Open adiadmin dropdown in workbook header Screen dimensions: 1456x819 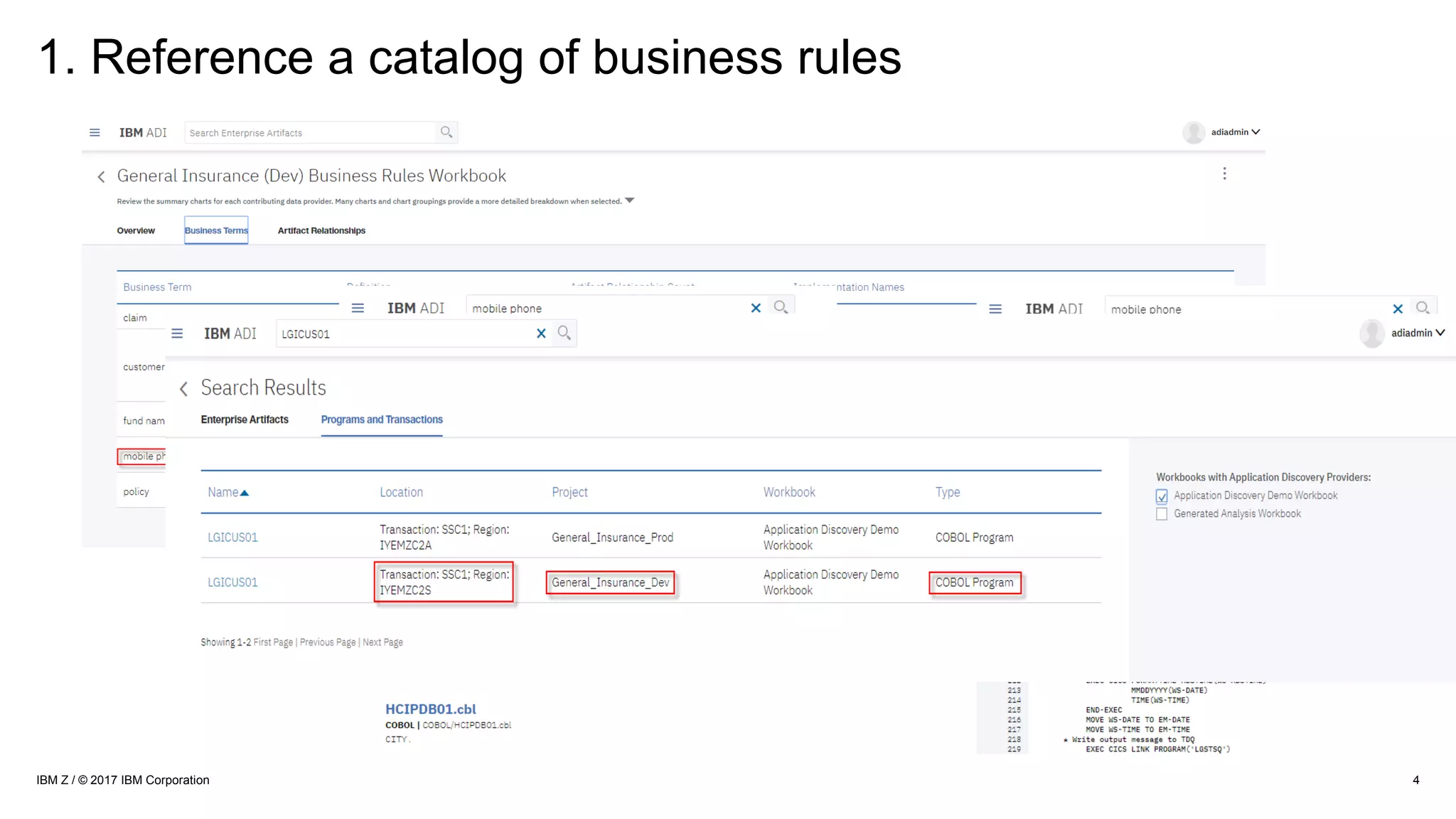pos(1256,132)
